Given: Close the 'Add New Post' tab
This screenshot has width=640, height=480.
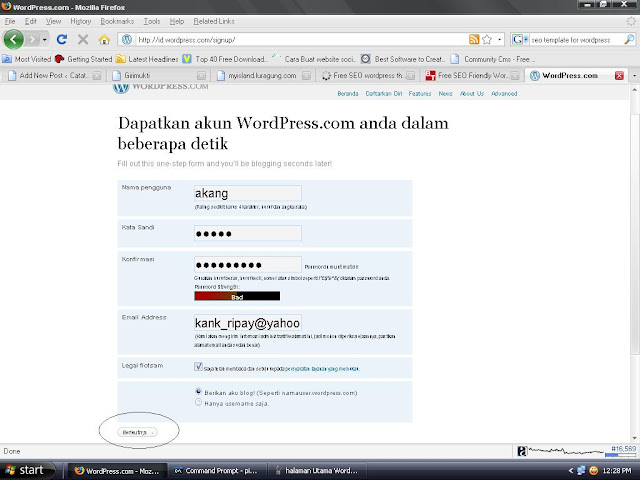Looking at the screenshot, I should click(97, 76).
